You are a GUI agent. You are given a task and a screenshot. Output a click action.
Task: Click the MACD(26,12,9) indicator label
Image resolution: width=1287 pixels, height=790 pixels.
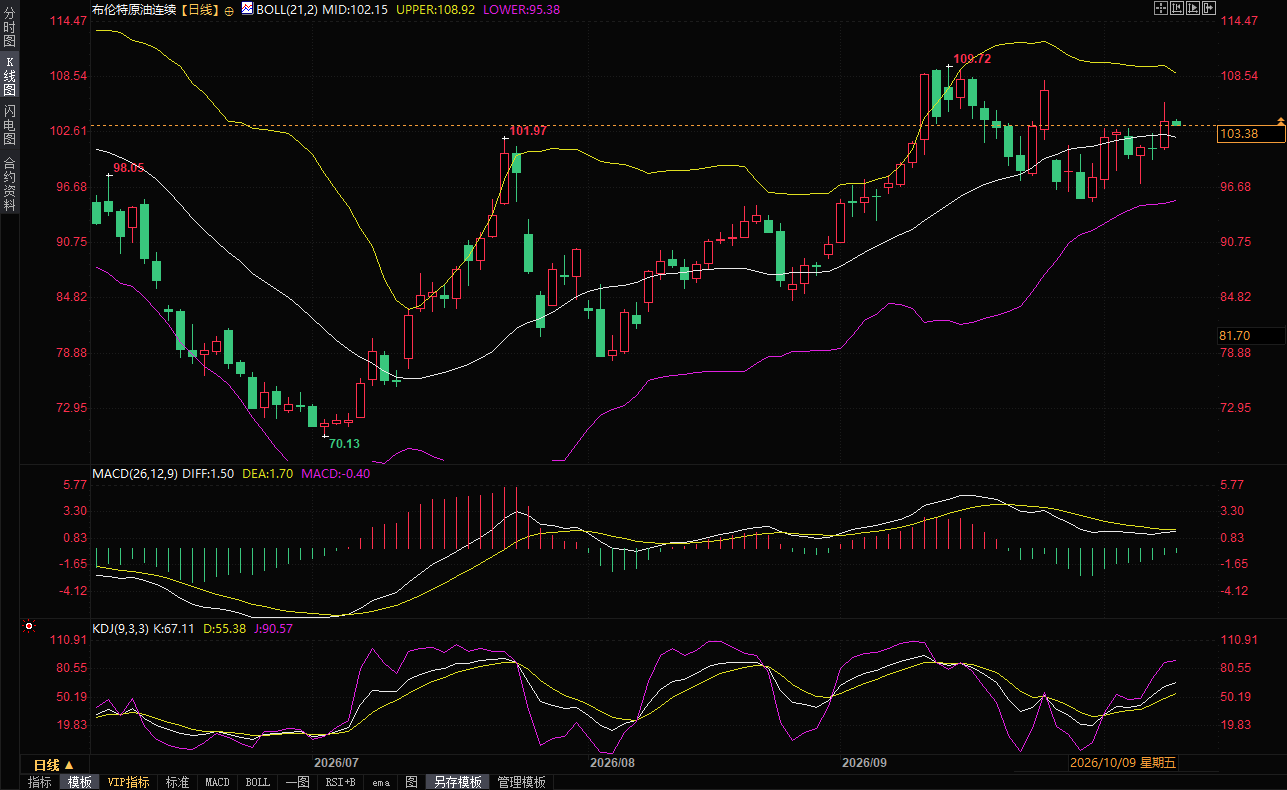point(135,473)
